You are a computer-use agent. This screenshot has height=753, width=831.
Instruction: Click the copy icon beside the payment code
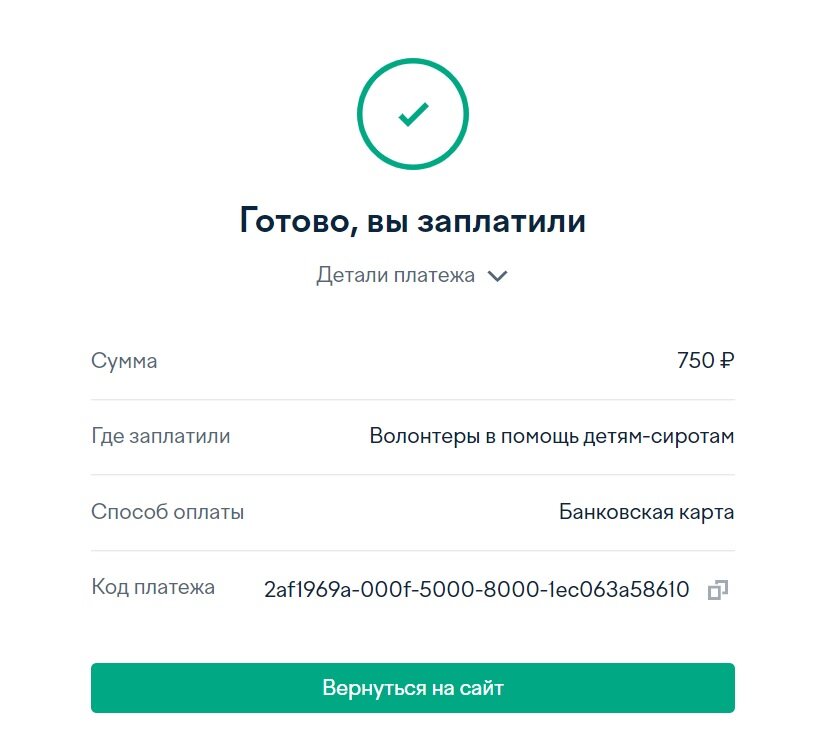pos(716,590)
